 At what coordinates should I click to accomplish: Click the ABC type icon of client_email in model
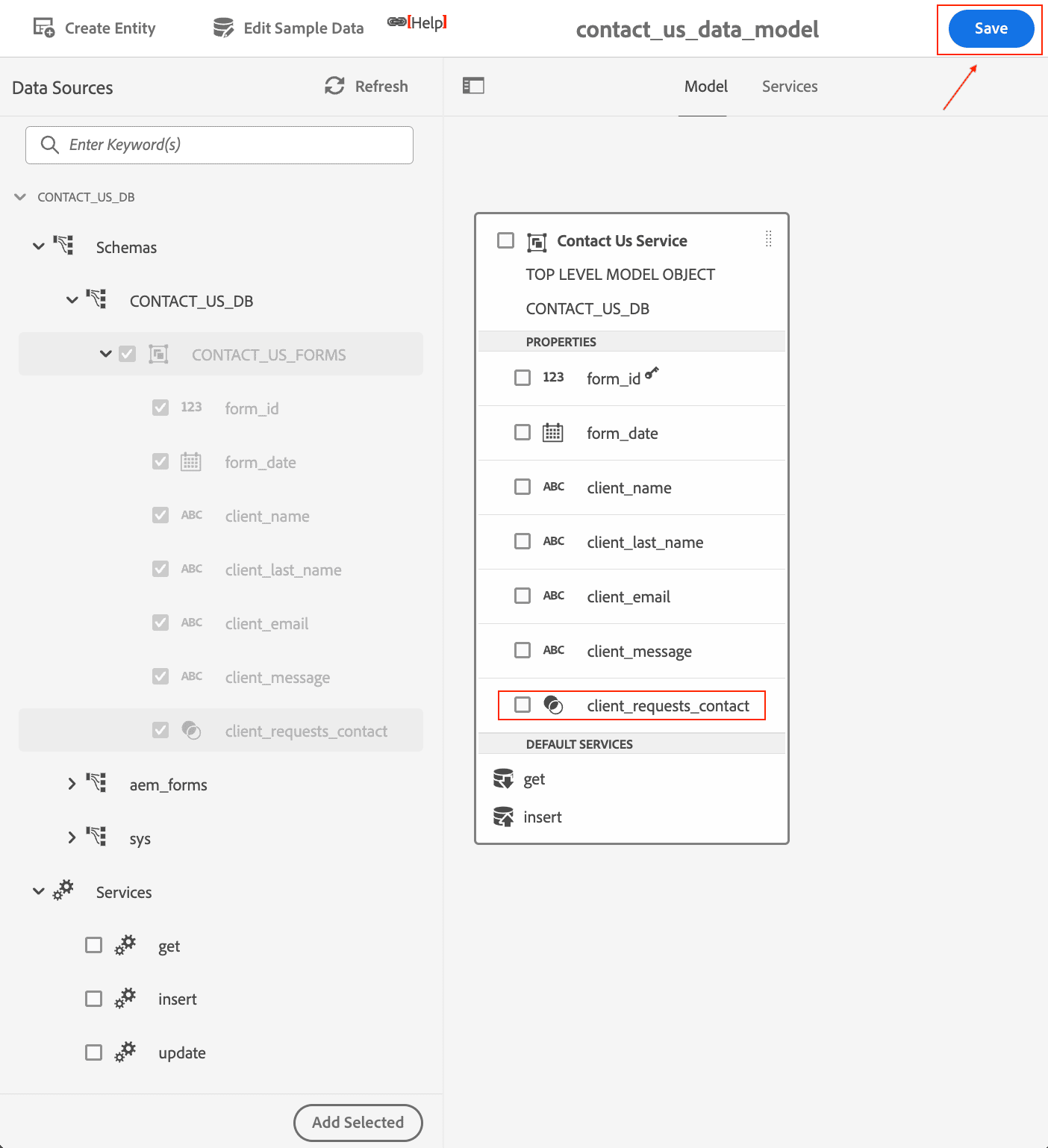(x=554, y=596)
